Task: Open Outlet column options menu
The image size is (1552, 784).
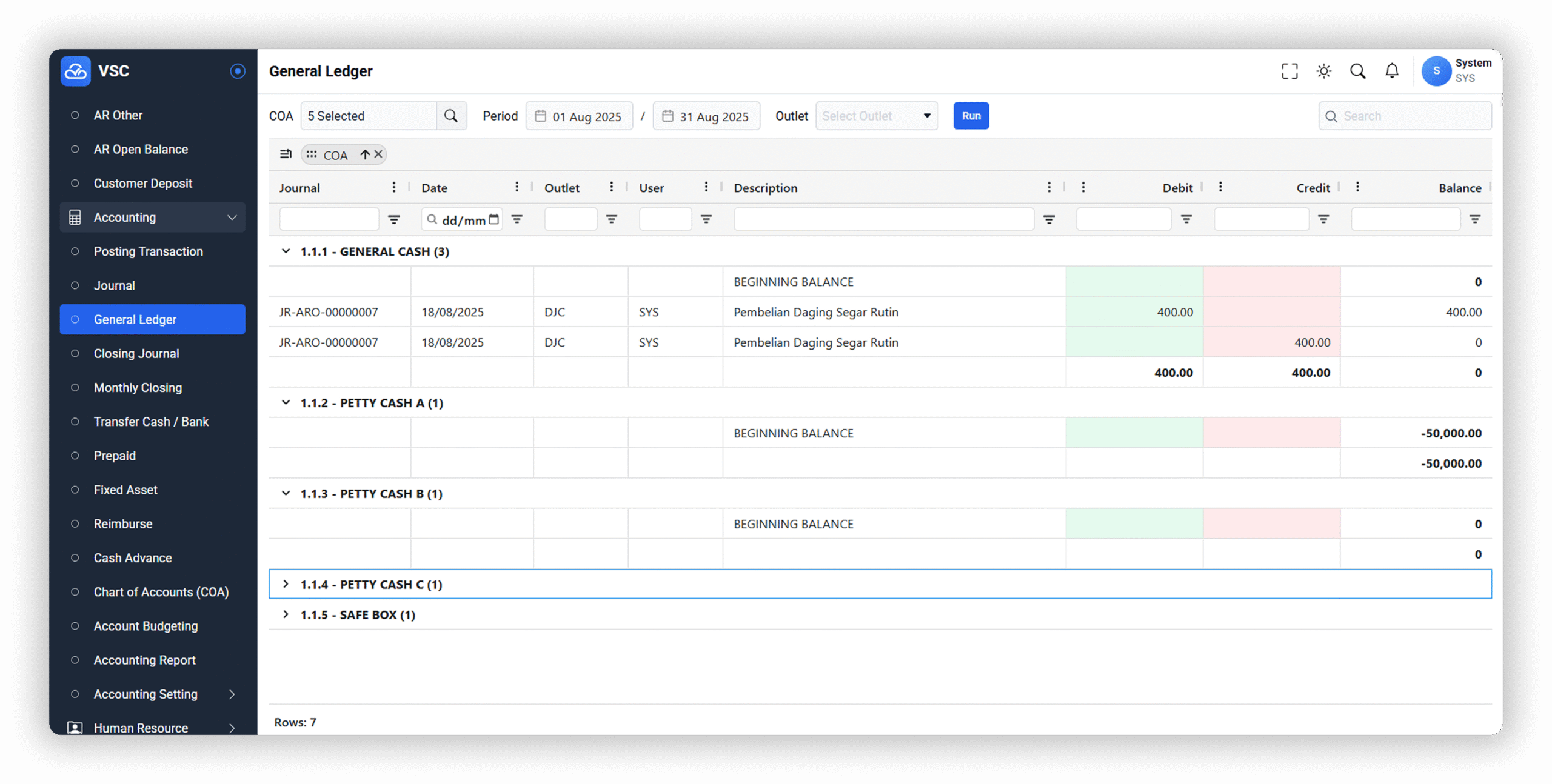Action: click(612, 187)
